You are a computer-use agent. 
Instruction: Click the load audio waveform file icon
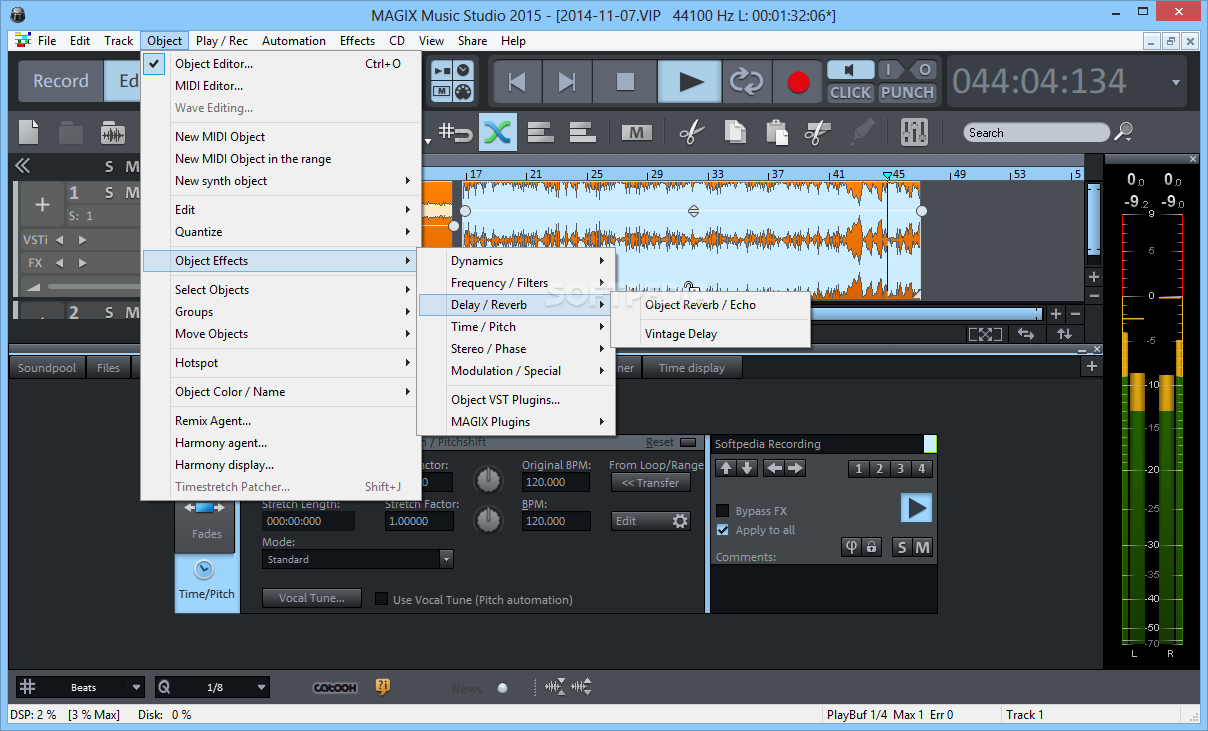113,132
